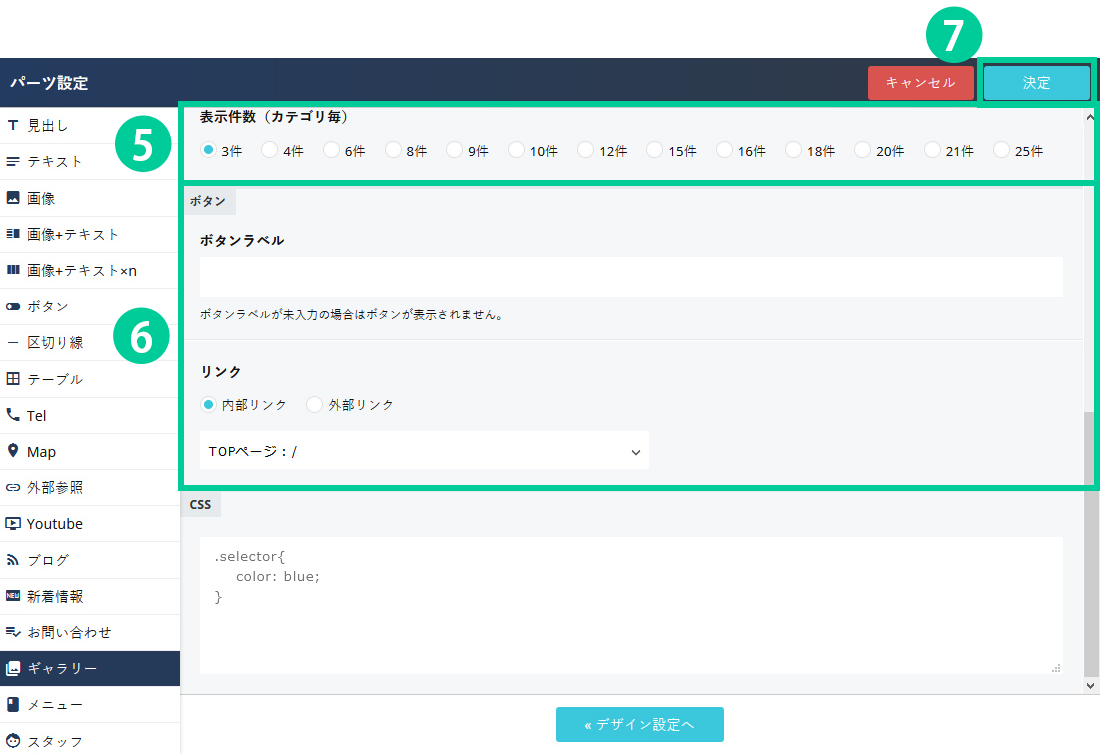Go back via «デザイン設定へ button
The image size is (1100, 756).
pyautogui.click(x=639, y=725)
